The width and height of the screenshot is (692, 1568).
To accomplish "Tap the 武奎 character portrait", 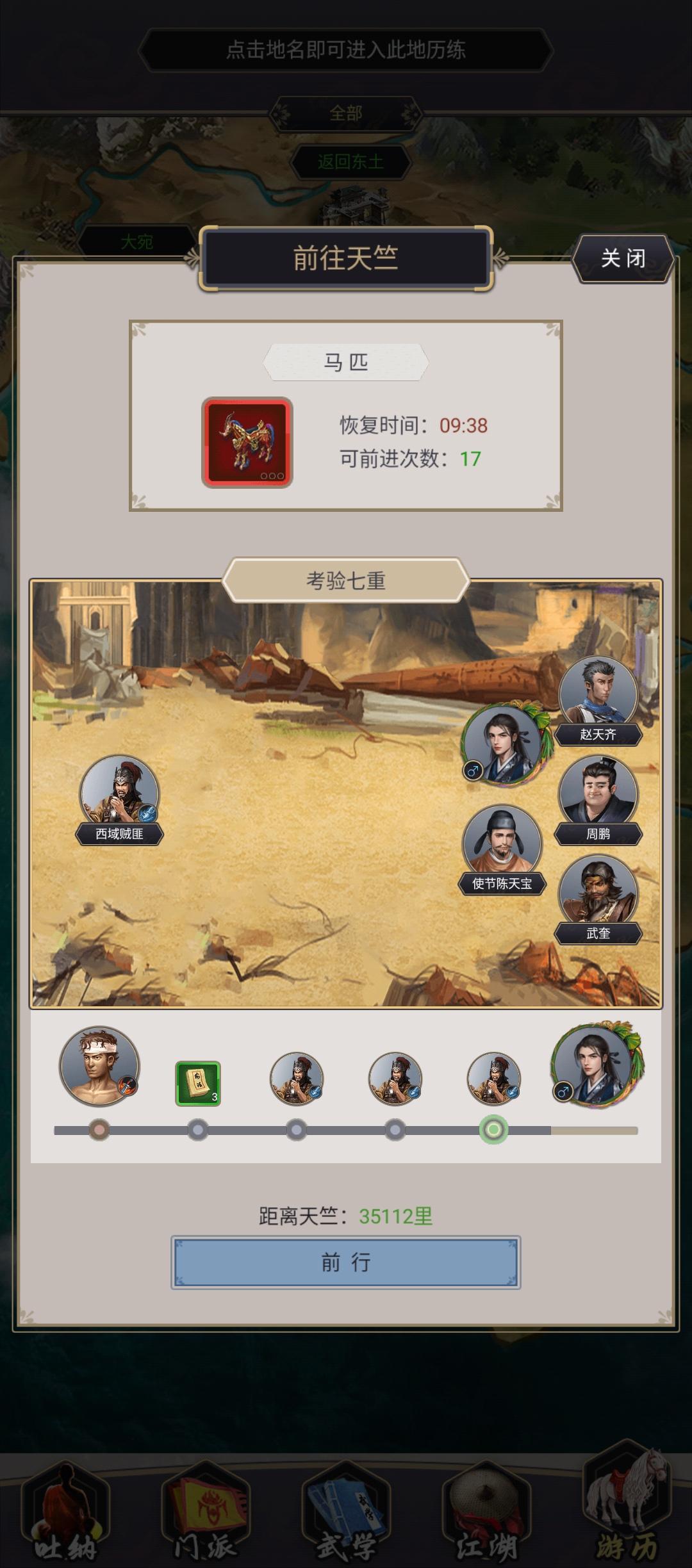I will (598, 894).
